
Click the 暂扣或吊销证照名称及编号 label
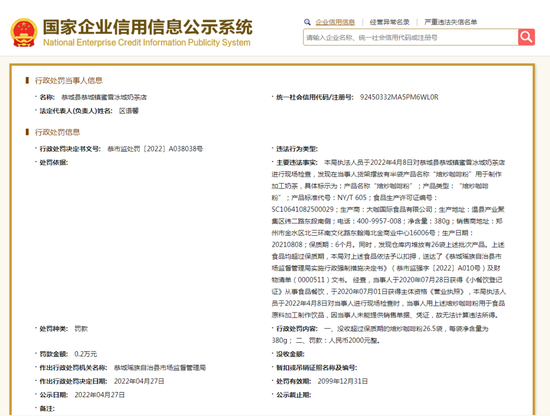[316, 368]
